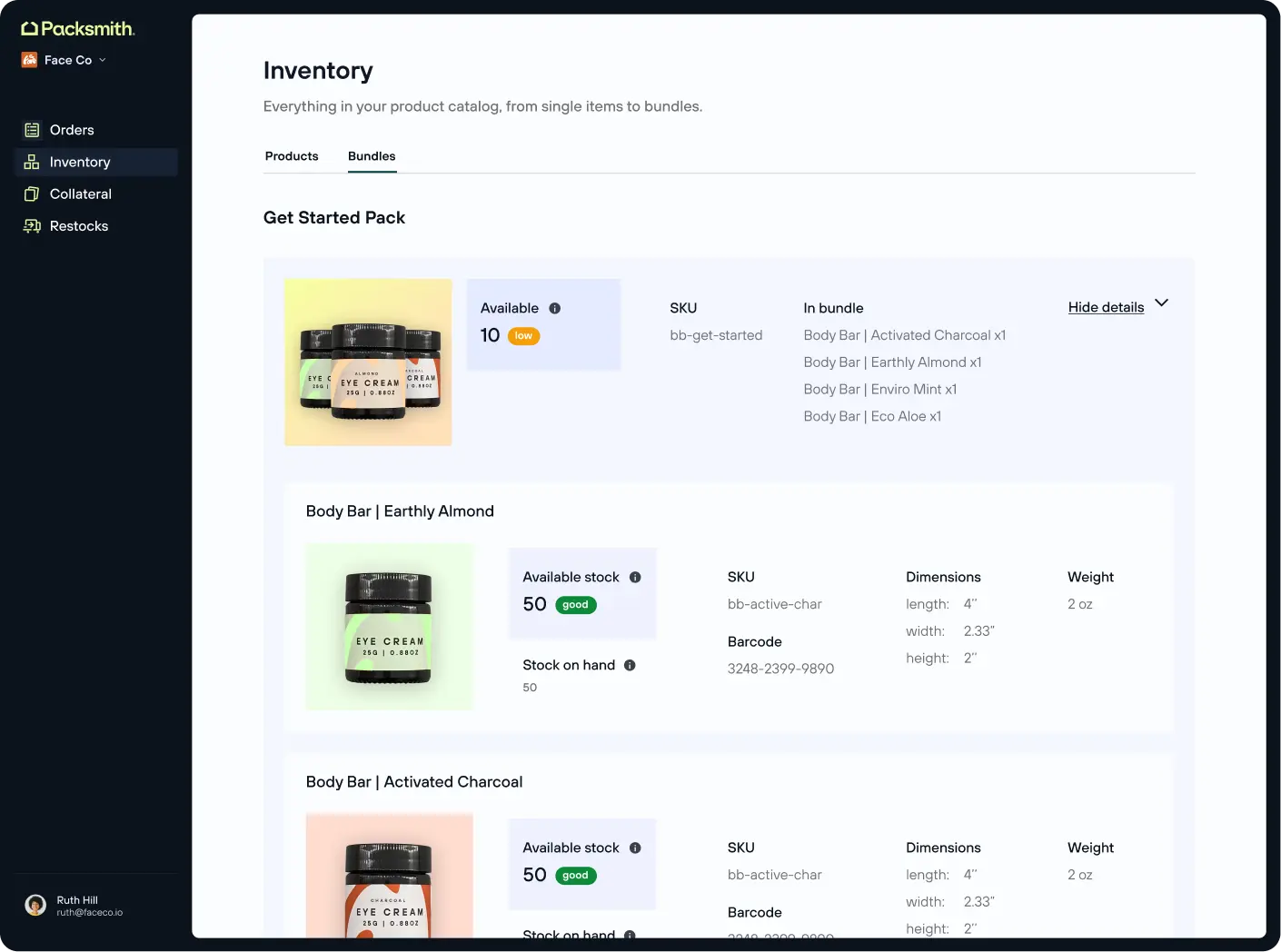Click the bb-get-started SKU value
This screenshot has width=1281, height=952.
(x=716, y=335)
